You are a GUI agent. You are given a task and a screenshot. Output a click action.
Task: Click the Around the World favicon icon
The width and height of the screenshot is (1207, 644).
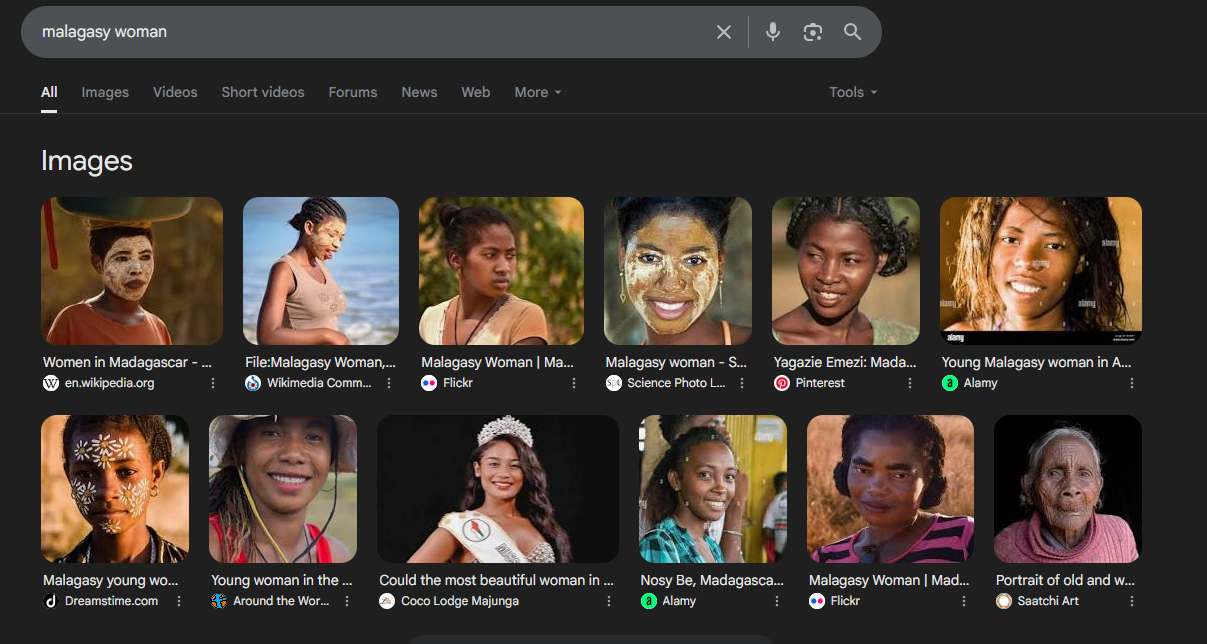[219, 601]
